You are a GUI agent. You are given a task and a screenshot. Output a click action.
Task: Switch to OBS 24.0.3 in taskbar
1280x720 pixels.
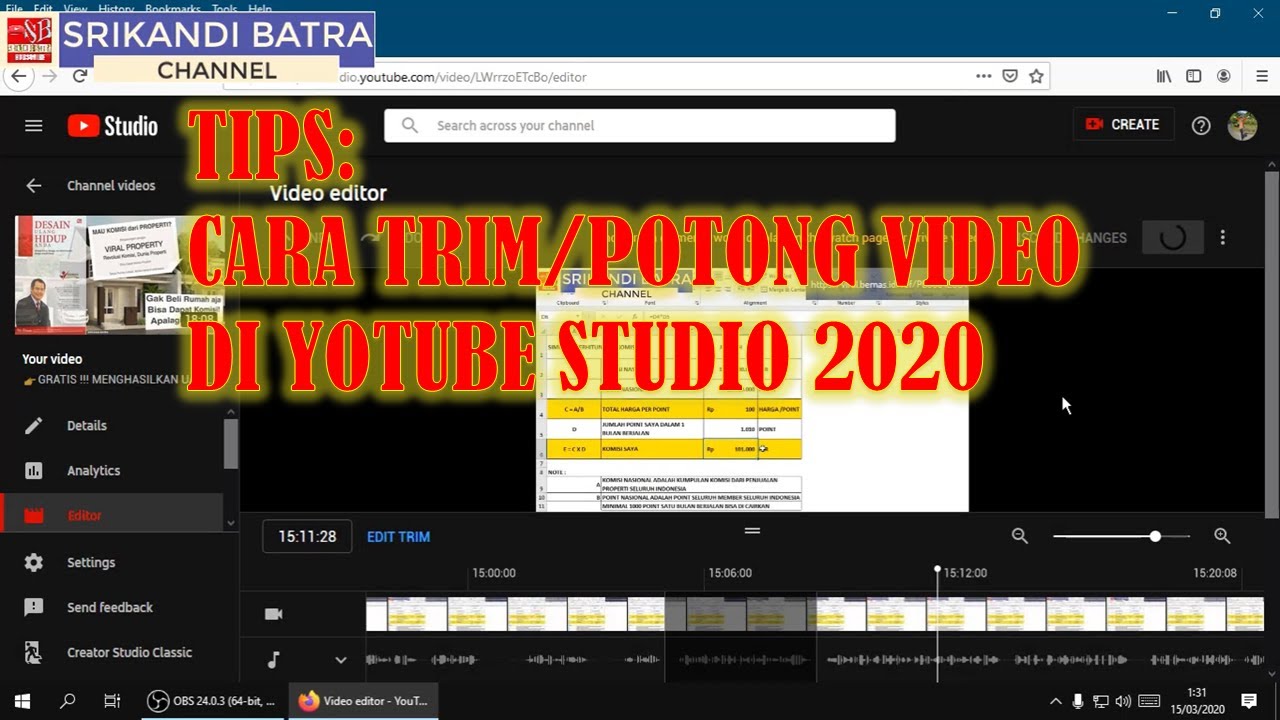212,701
